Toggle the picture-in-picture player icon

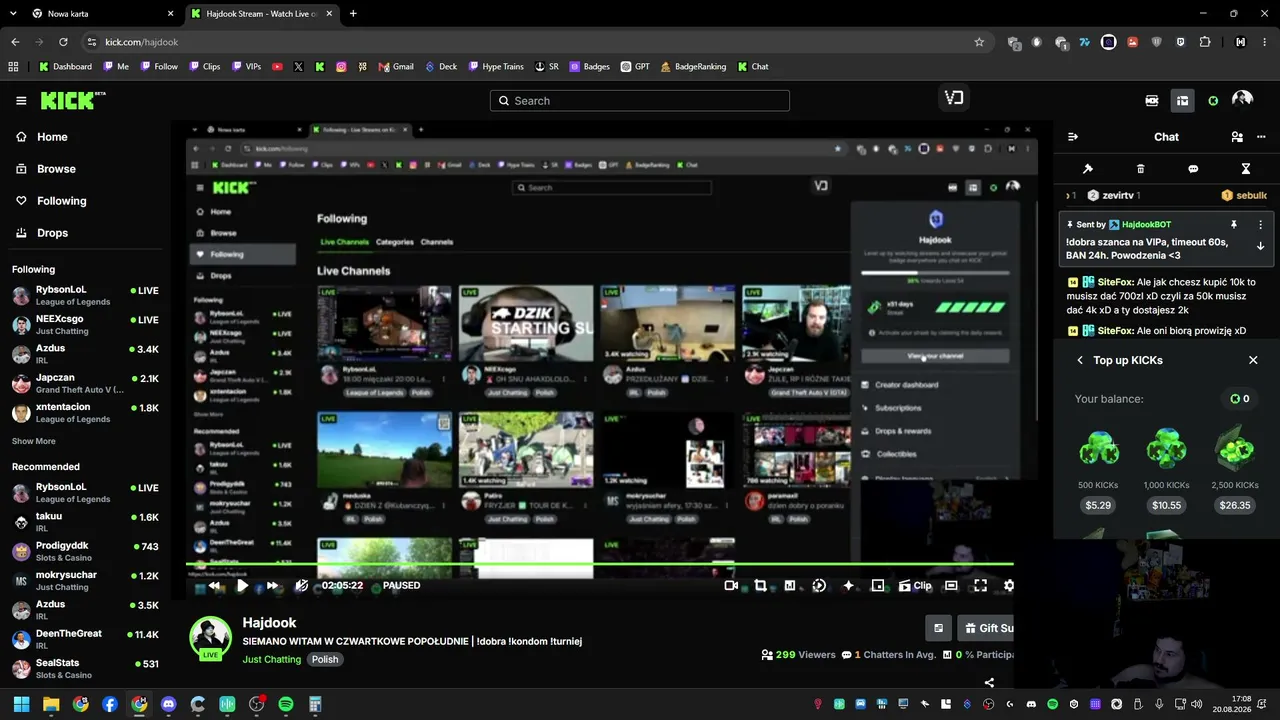point(878,586)
